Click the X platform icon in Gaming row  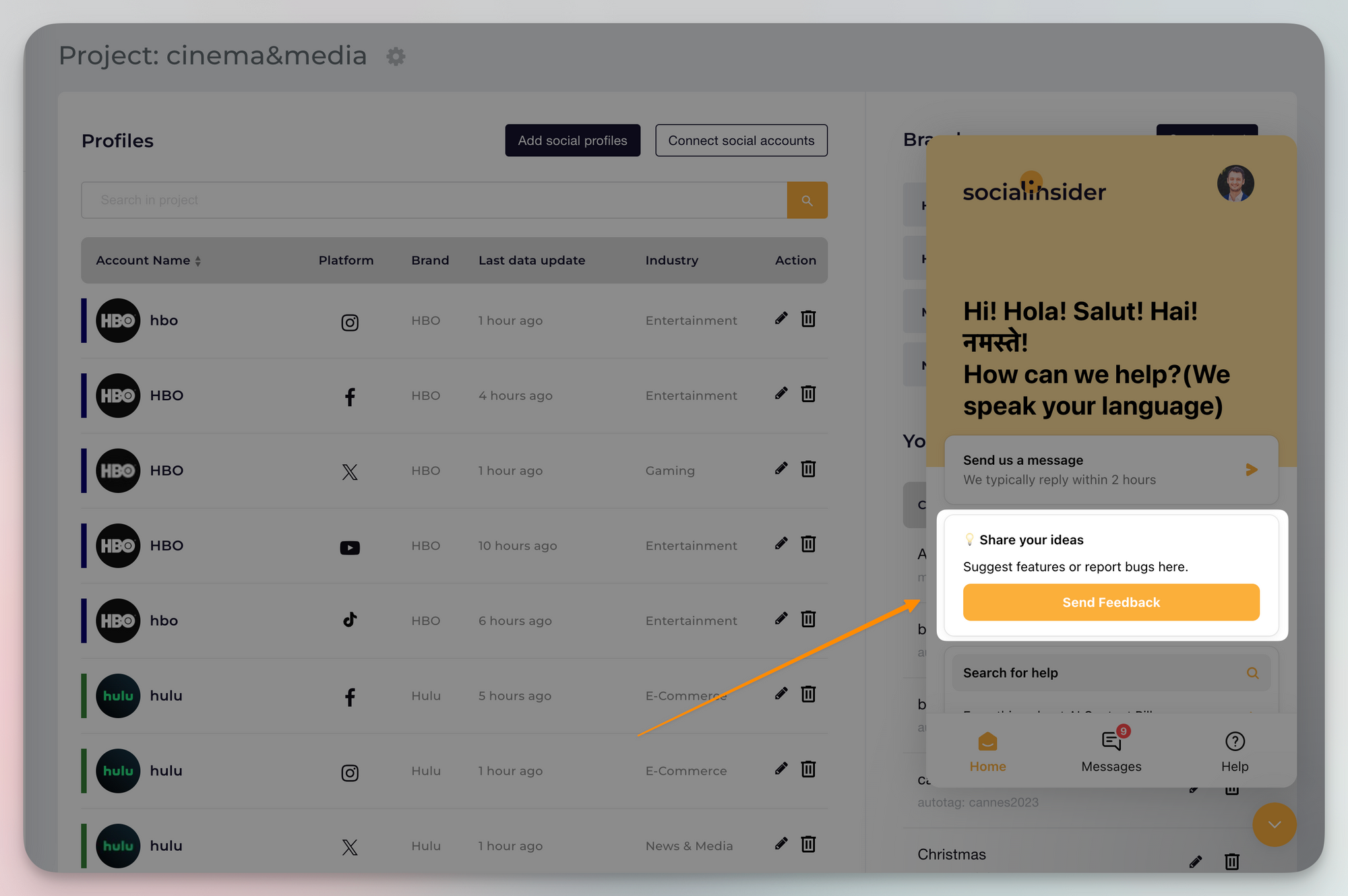pyautogui.click(x=350, y=472)
